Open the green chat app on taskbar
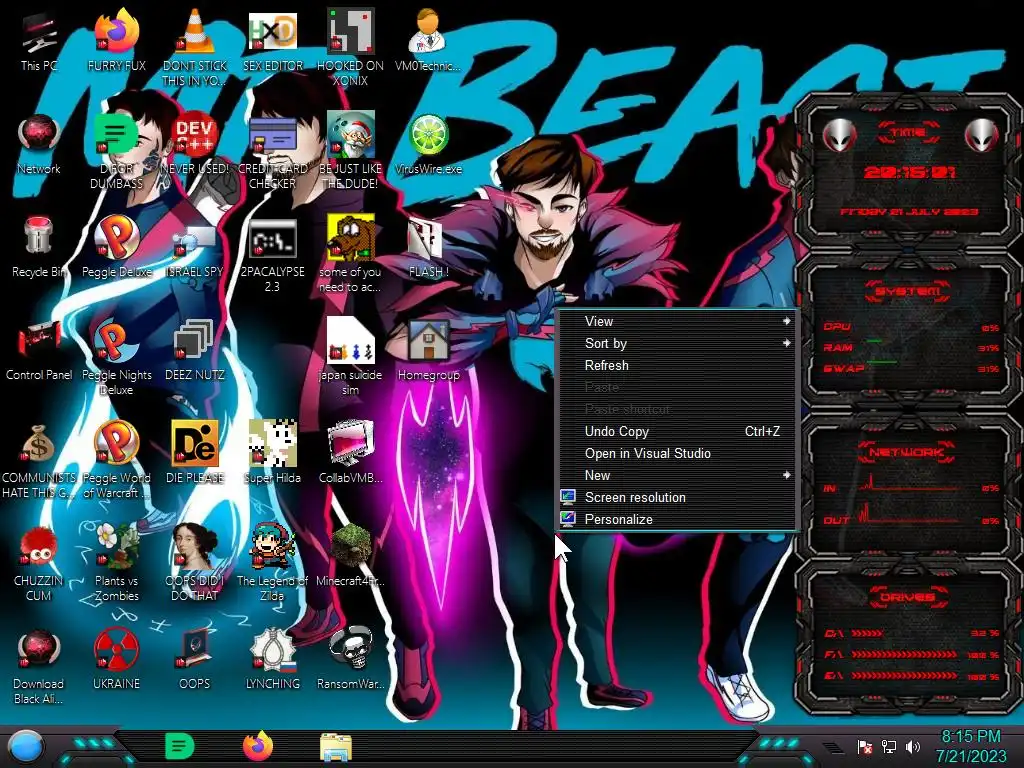The height and width of the screenshot is (768, 1024). pos(180,747)
